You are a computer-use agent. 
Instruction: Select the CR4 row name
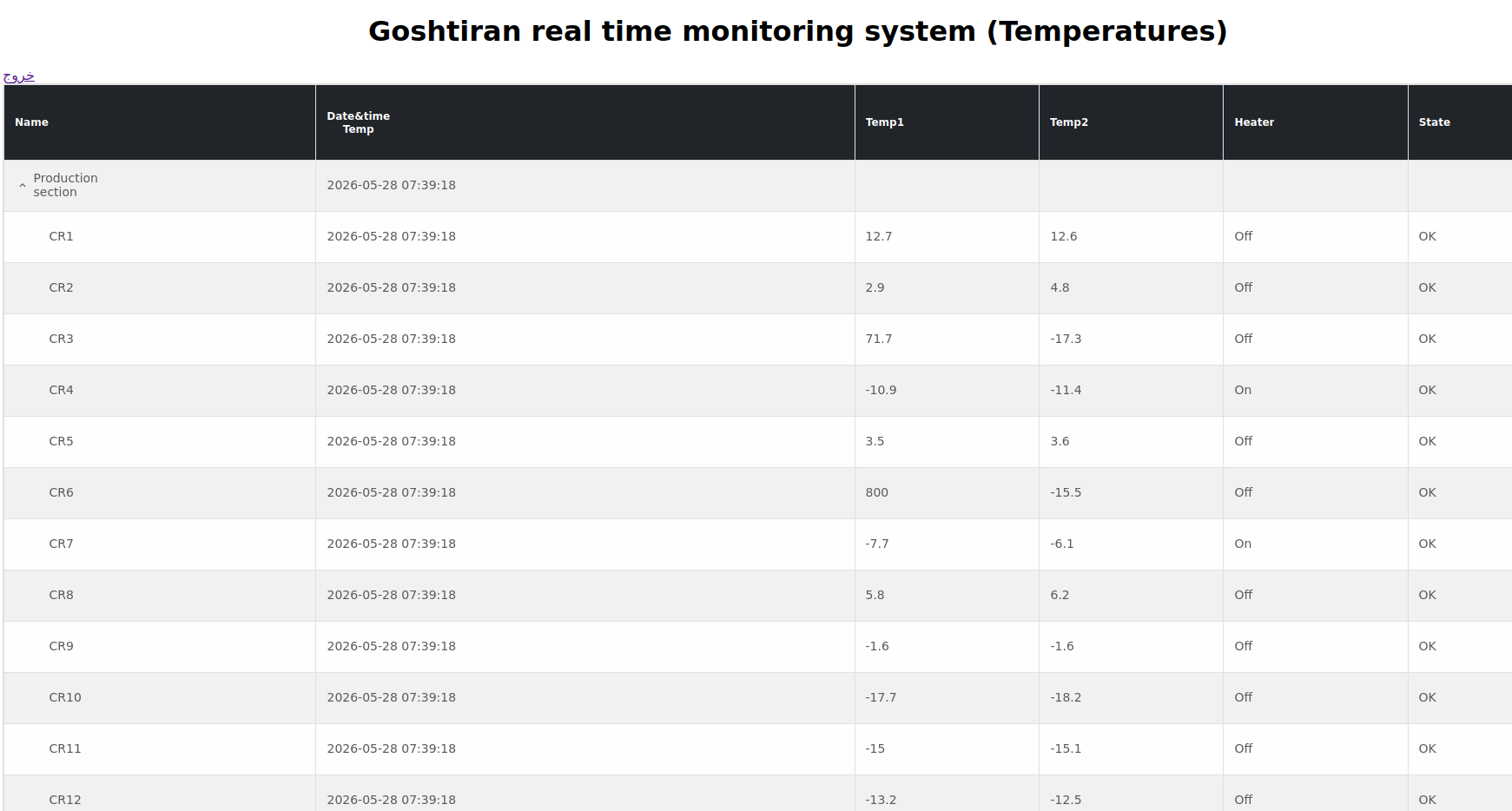61,390
